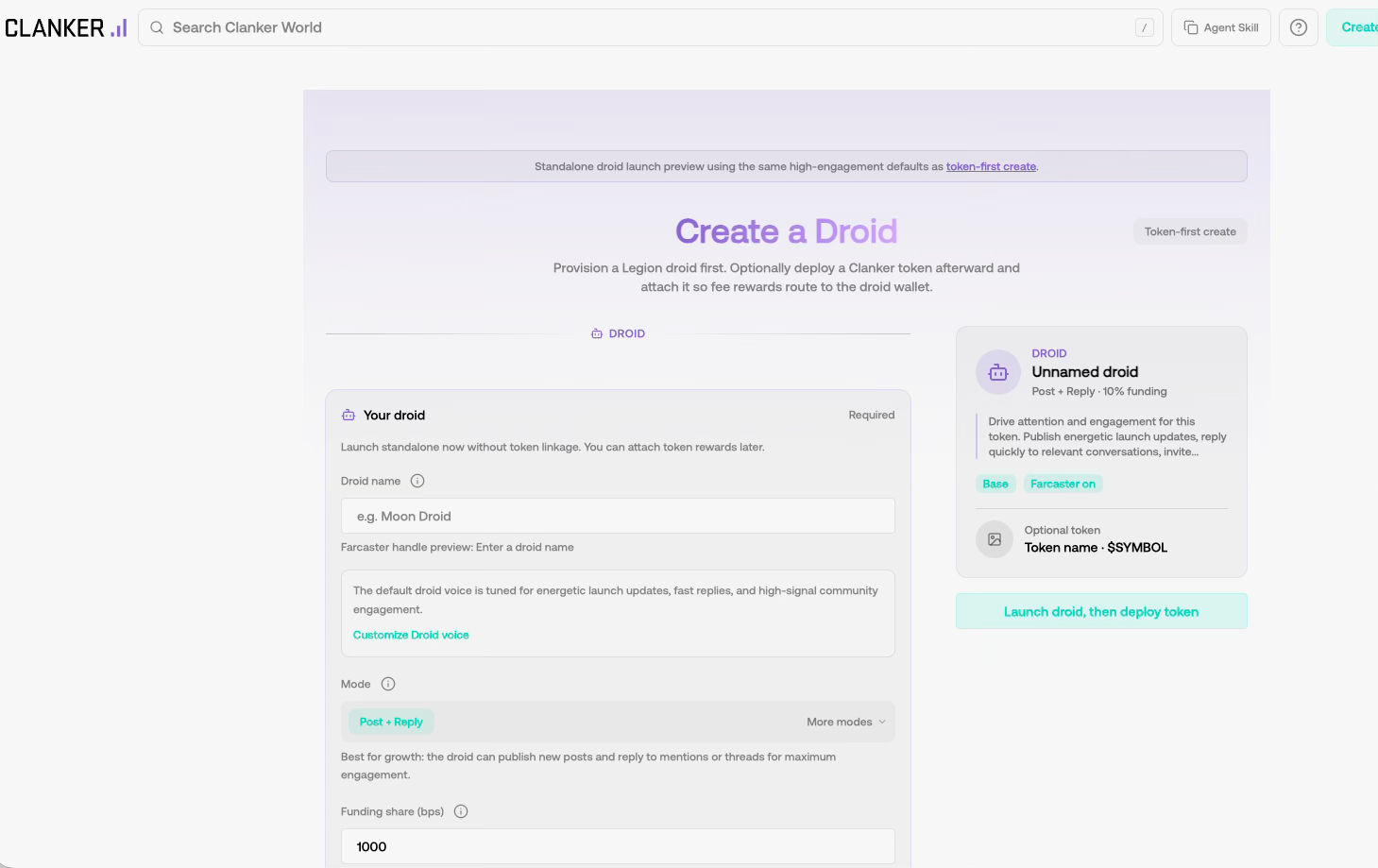Click the Farcaster on tag

(1063, 484)
